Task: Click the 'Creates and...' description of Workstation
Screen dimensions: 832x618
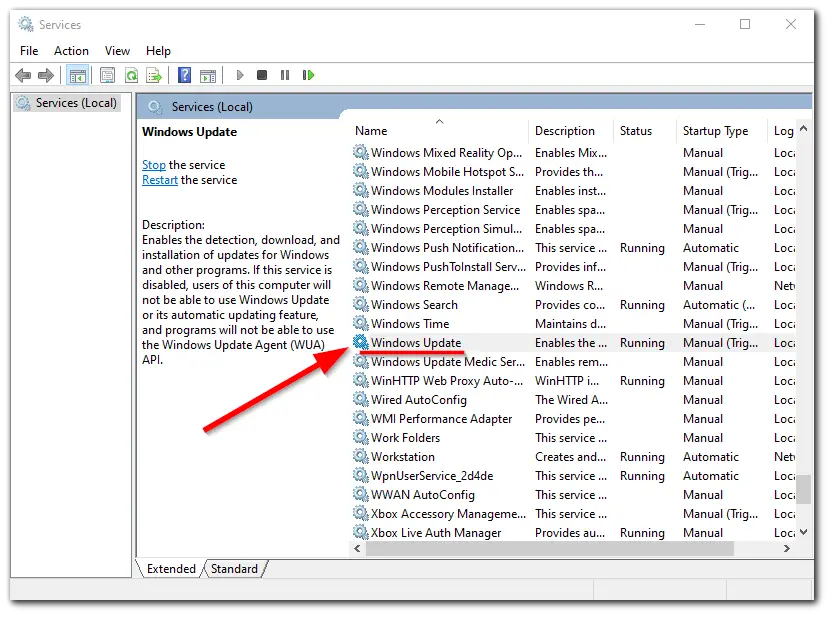Action: [x=570, y=457]
